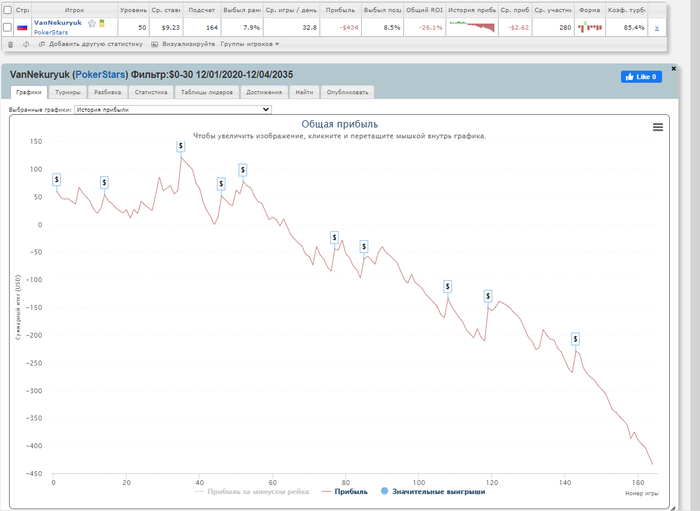The width and height of the screenshot is (700, 511).
Task: Open the 'Таблицы лидеров' tab
Action: [207, 92]
